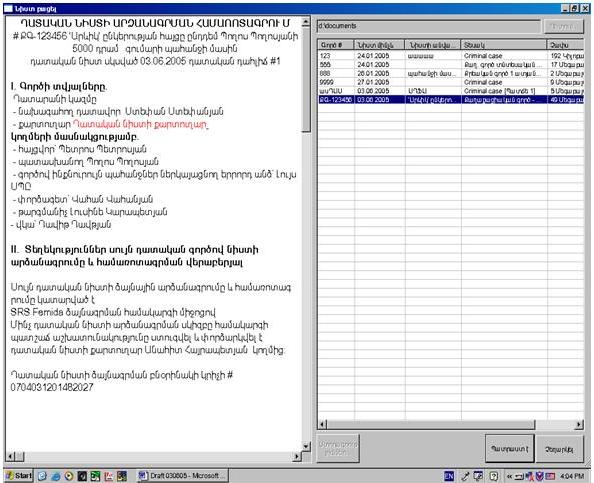
Task: Click the first quick launch icon beside Start
Action: [42, 476]
